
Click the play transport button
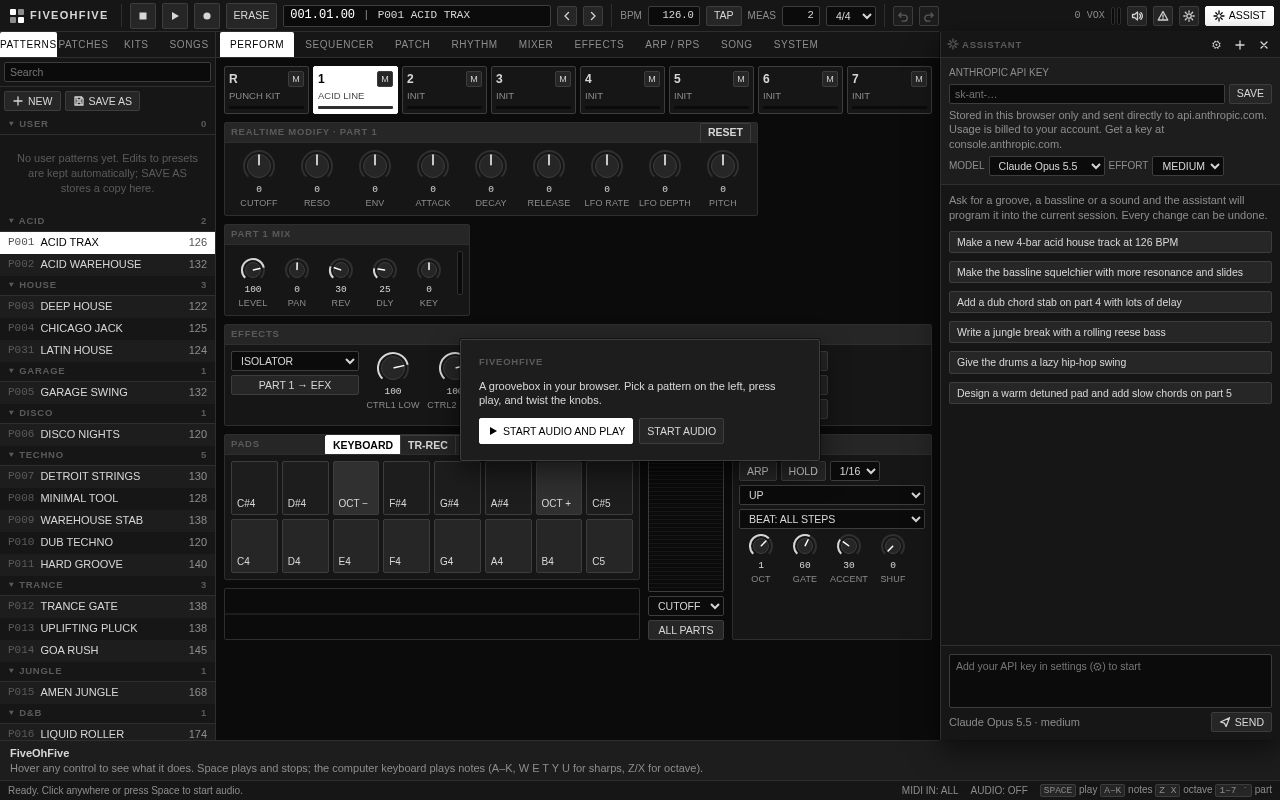(175, 16)
